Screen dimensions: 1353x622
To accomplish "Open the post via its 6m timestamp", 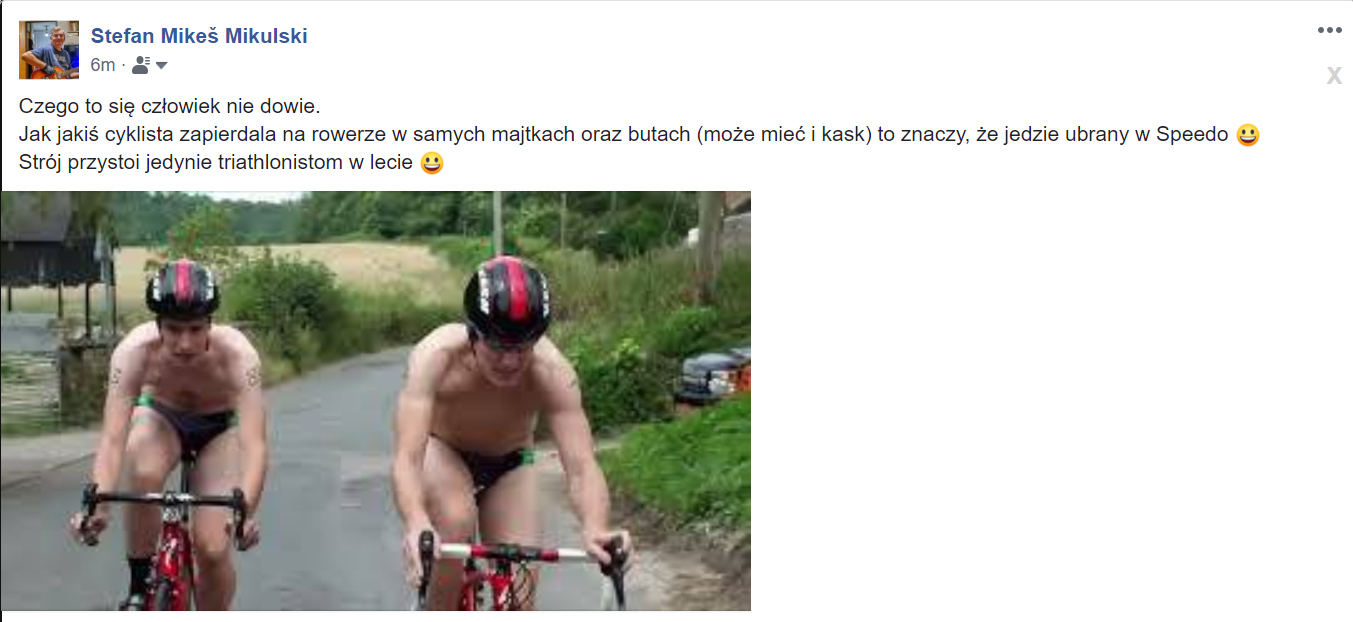I will pos(103,65).
